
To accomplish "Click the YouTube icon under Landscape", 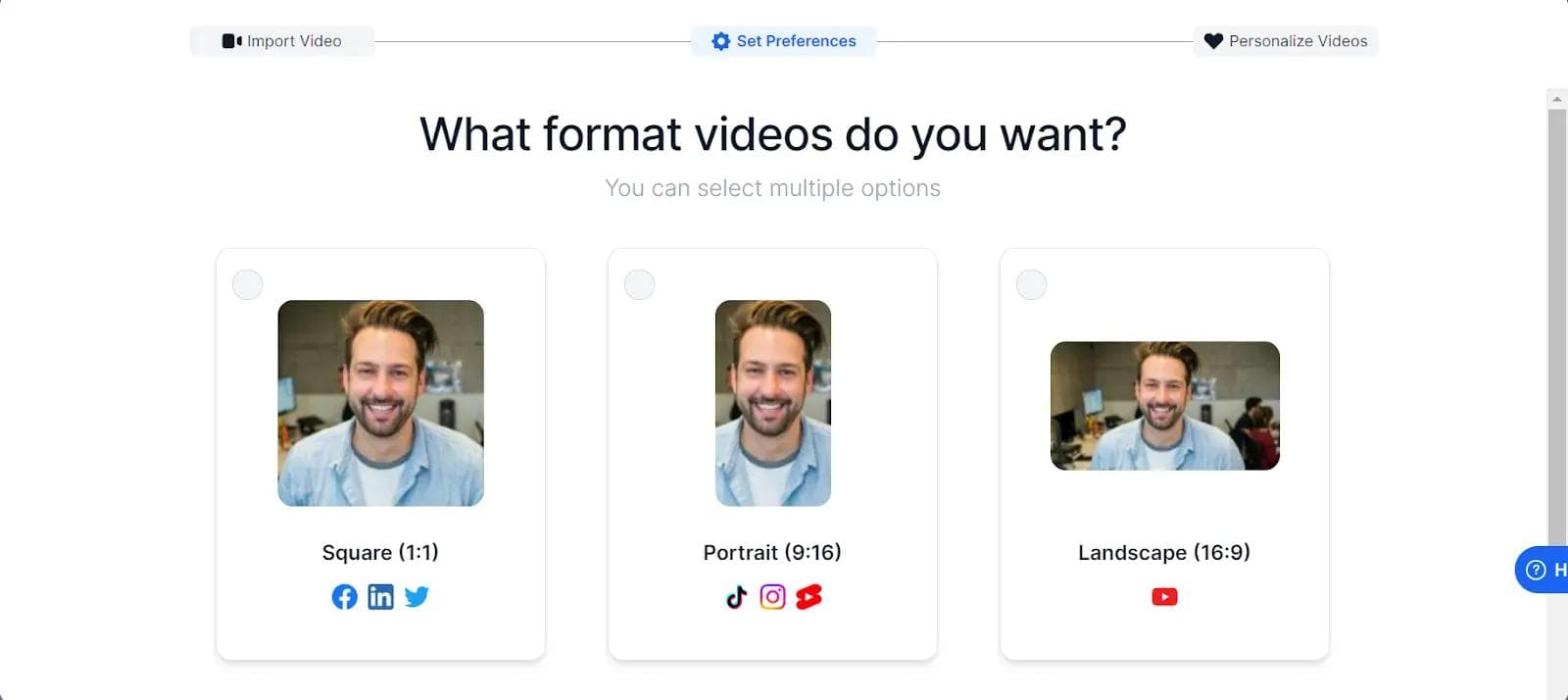I will [1164, 596].
